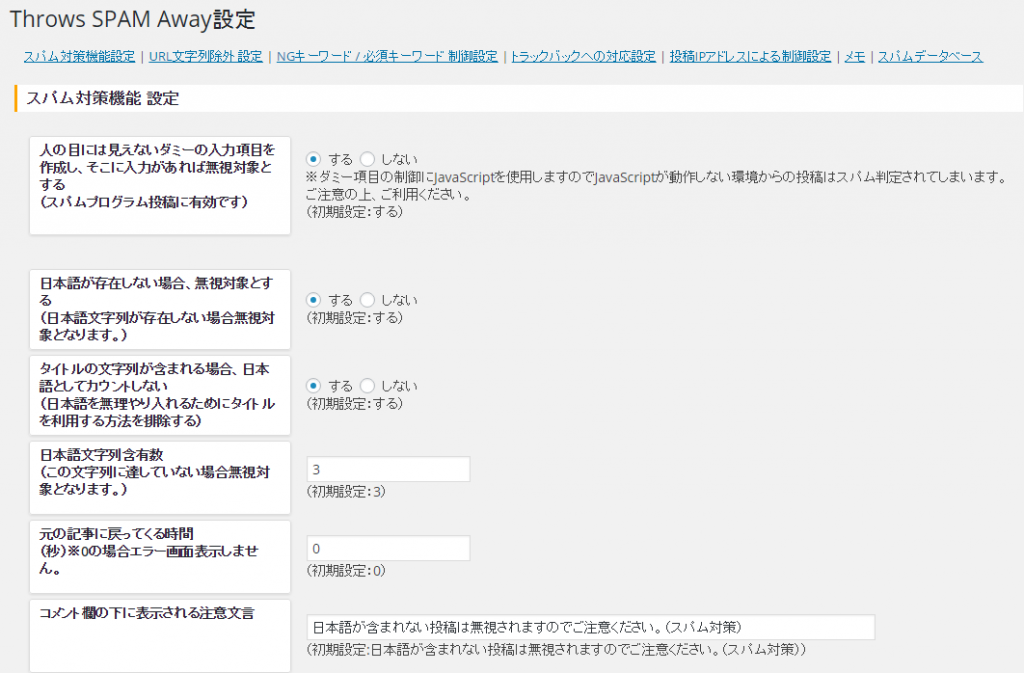Screen dimensions: 1024x673
Task: Click the Throws SPAM Away設定 page title
Action: pyautogui.click(x=133, y=19)
